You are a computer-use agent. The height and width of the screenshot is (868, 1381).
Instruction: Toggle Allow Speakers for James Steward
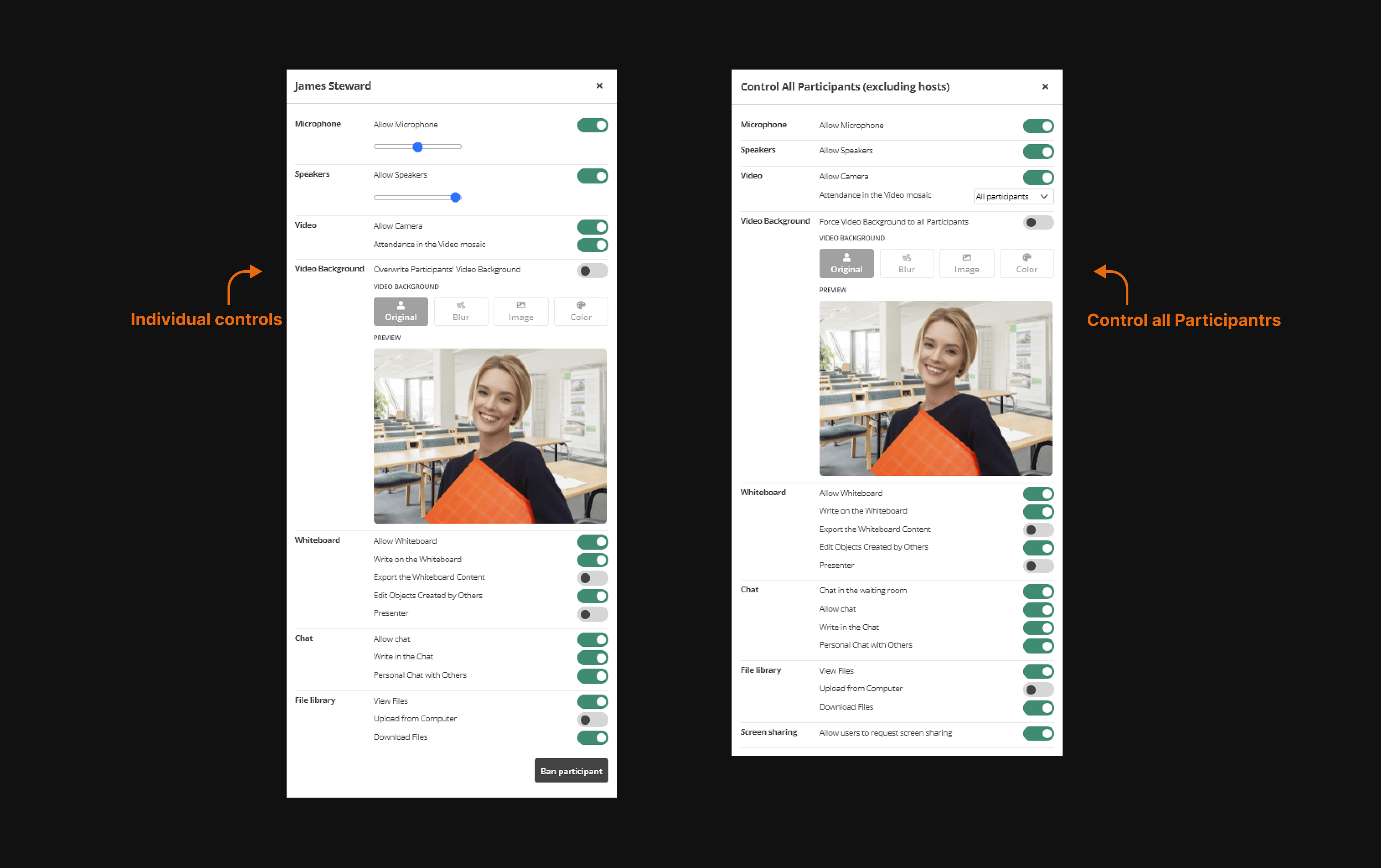point(592,176)
